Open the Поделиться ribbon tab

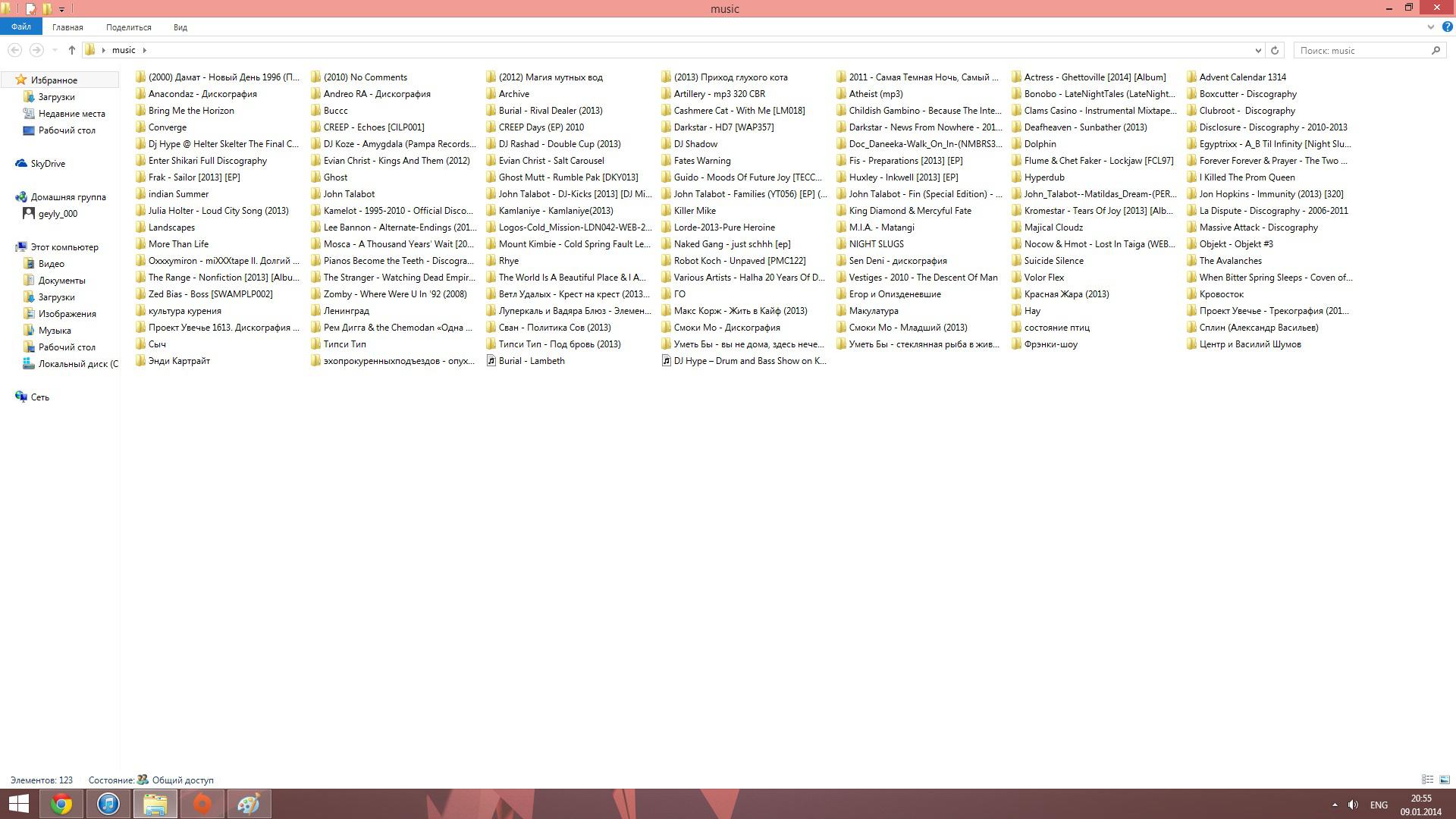click(x=128, y=27)
